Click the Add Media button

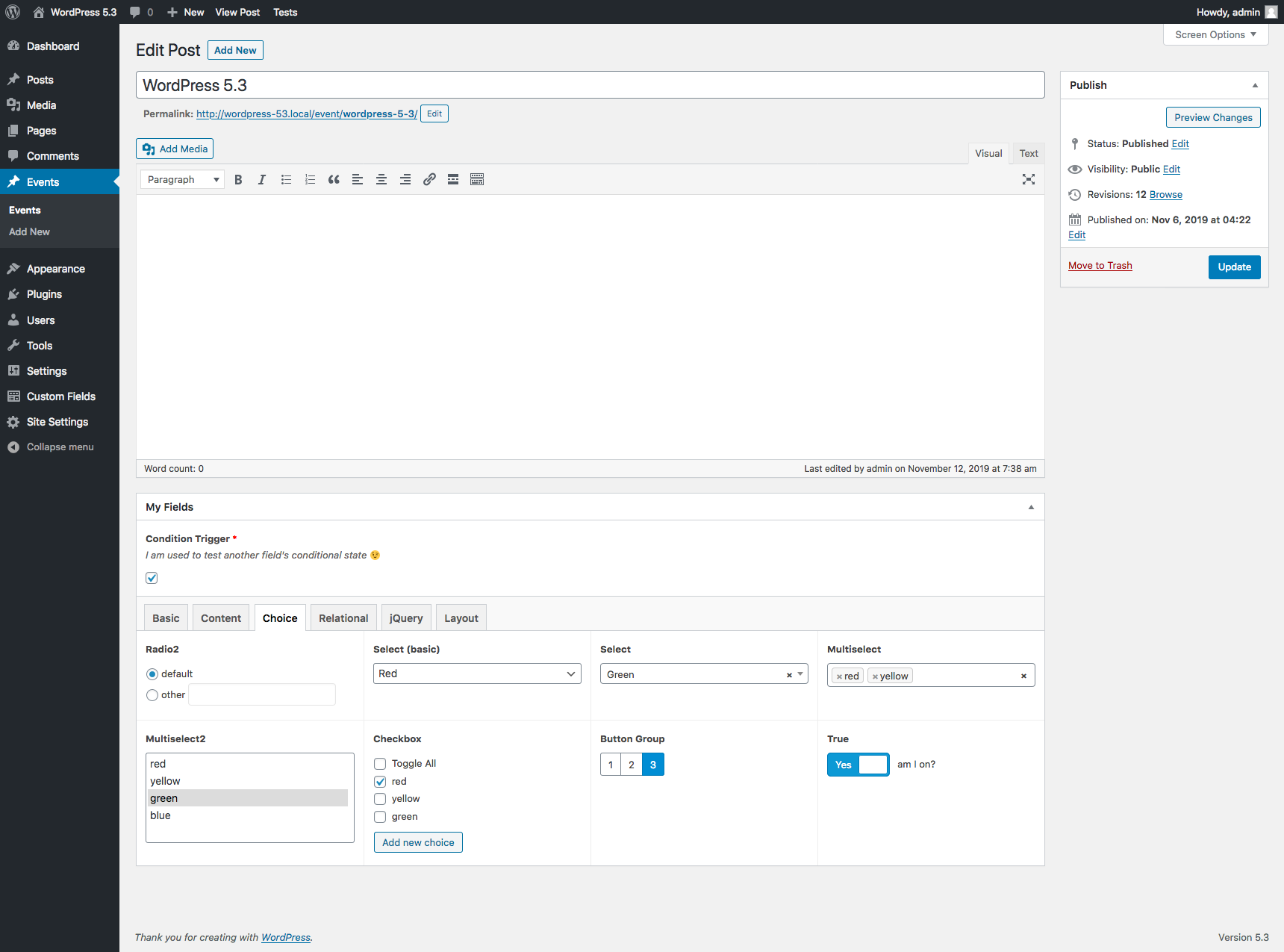click(x=175, y=149)
